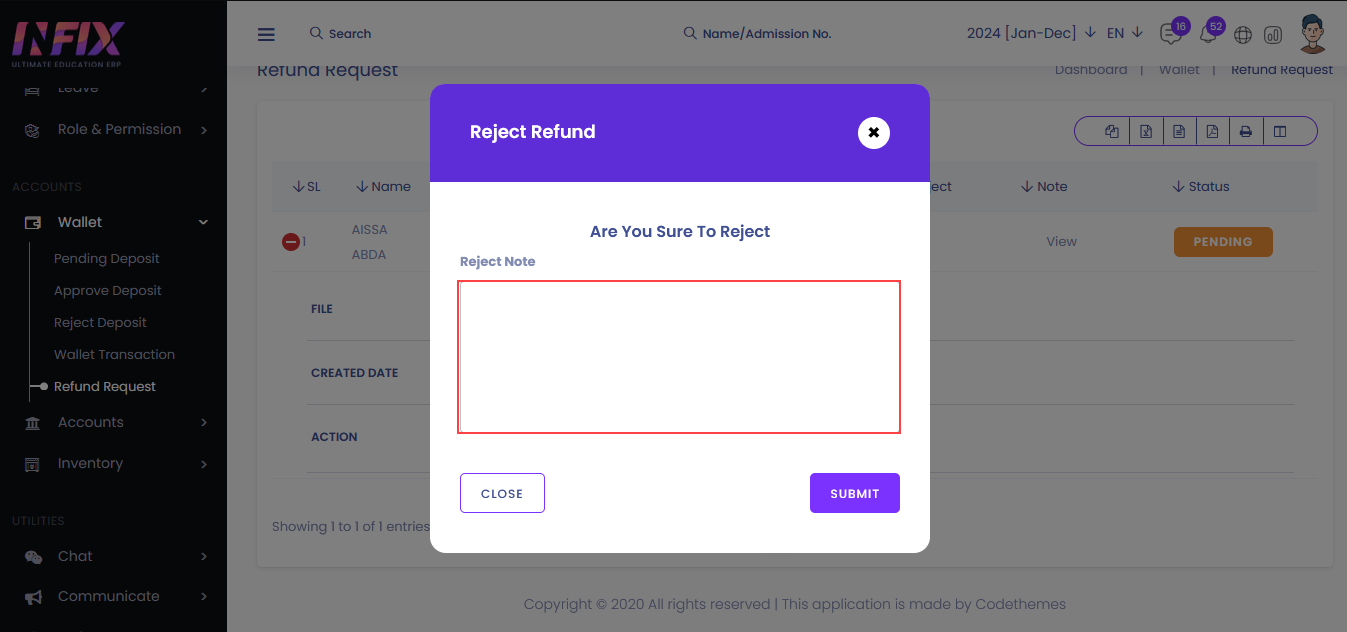This screenshot has height=632, width=1347.
Task: Open the hamburger sidebar menu
Action: point(266,34)
